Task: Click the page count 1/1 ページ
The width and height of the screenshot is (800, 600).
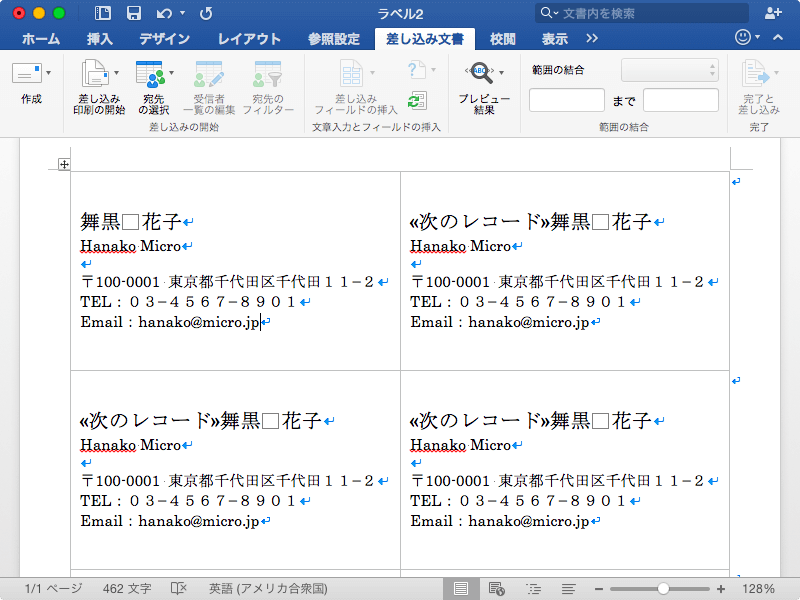Action: point(53,588)
